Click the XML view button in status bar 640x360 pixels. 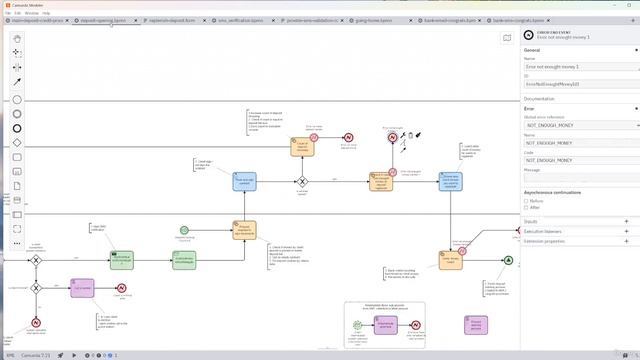tap(10, 356)
